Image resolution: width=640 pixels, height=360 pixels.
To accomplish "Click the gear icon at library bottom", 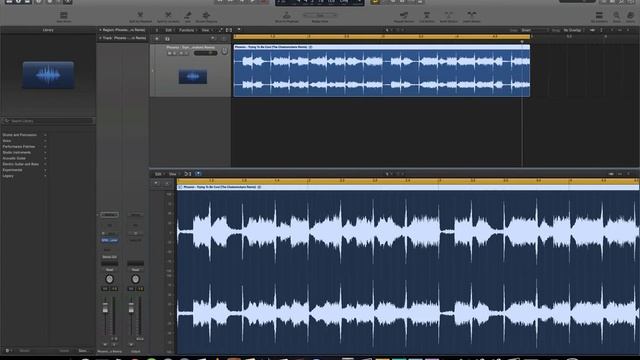I will click(7, 351).
